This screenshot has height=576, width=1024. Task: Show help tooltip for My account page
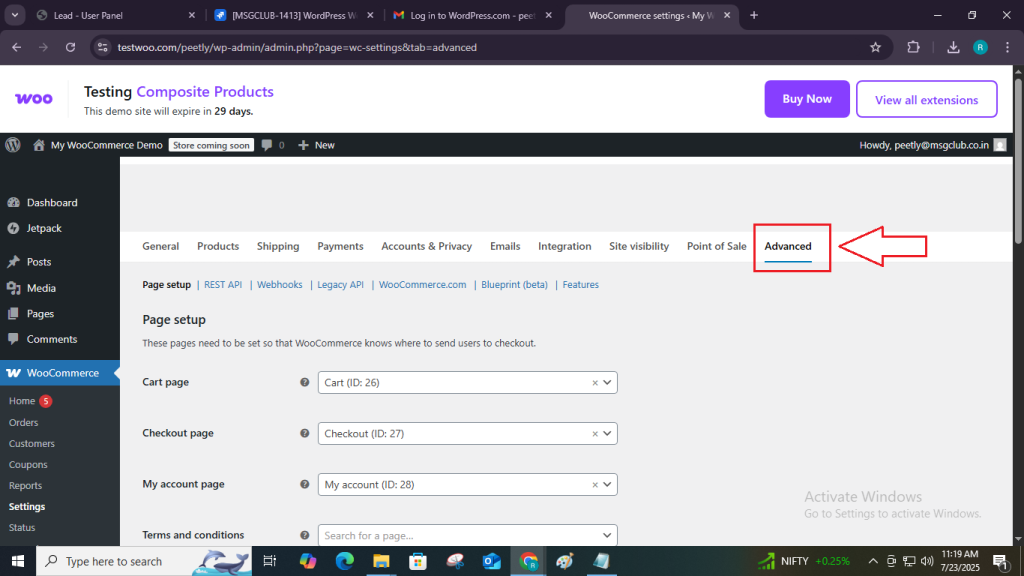[x=304, y=485]
